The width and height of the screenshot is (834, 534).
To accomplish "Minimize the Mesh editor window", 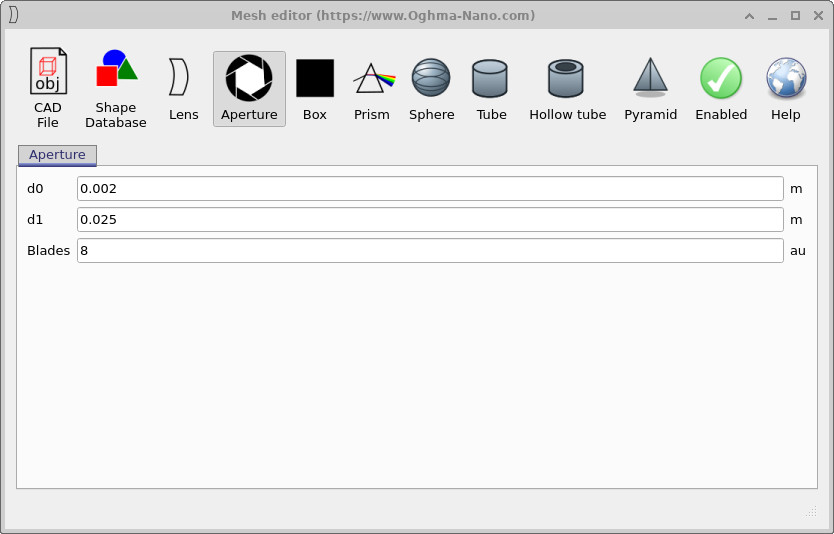I will click(773, 15).
